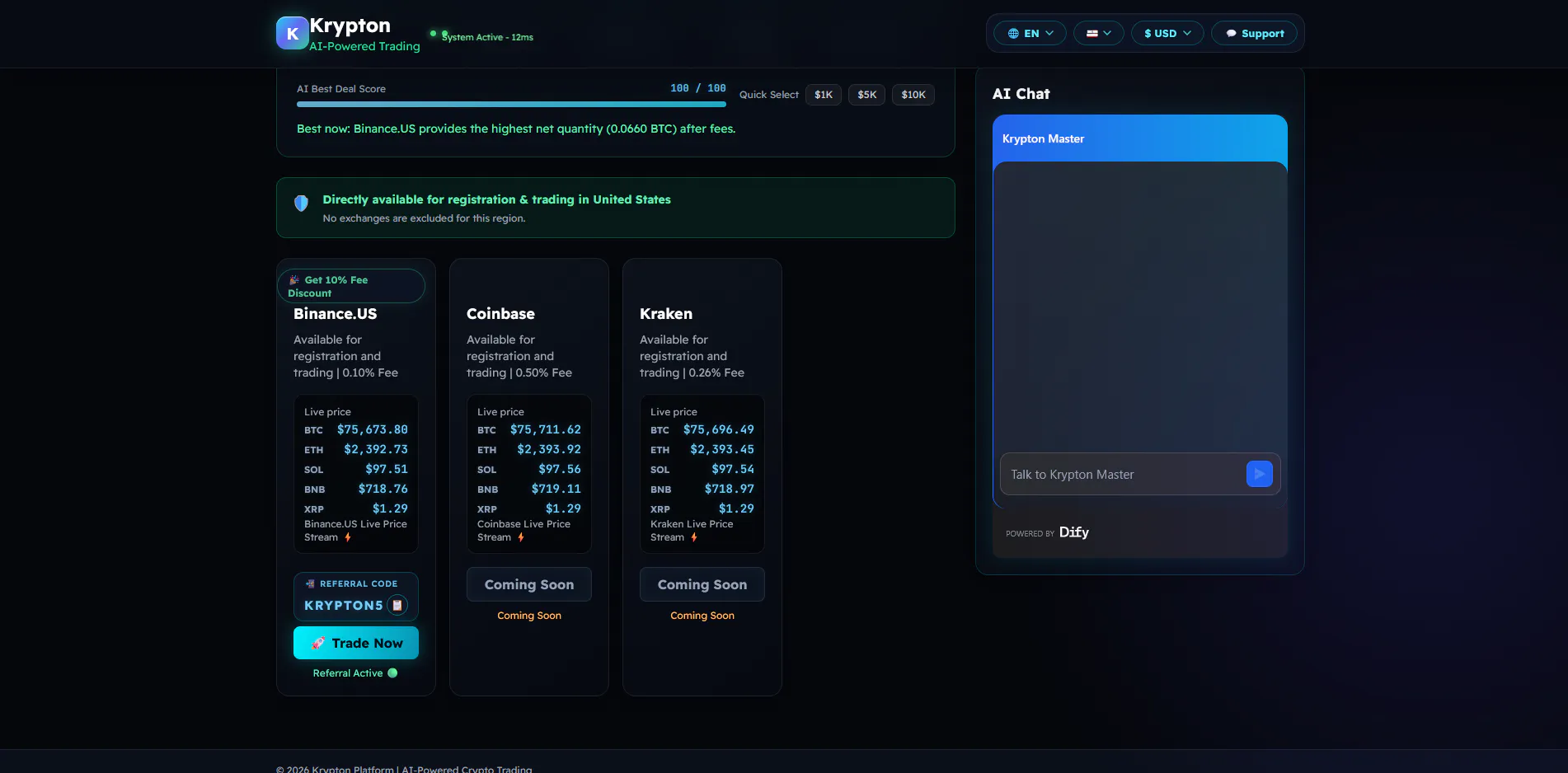This screenshot has width=1568, height=773.
Task: Click the AI Best Deal Score progress bar
Action: click(511, 105)
